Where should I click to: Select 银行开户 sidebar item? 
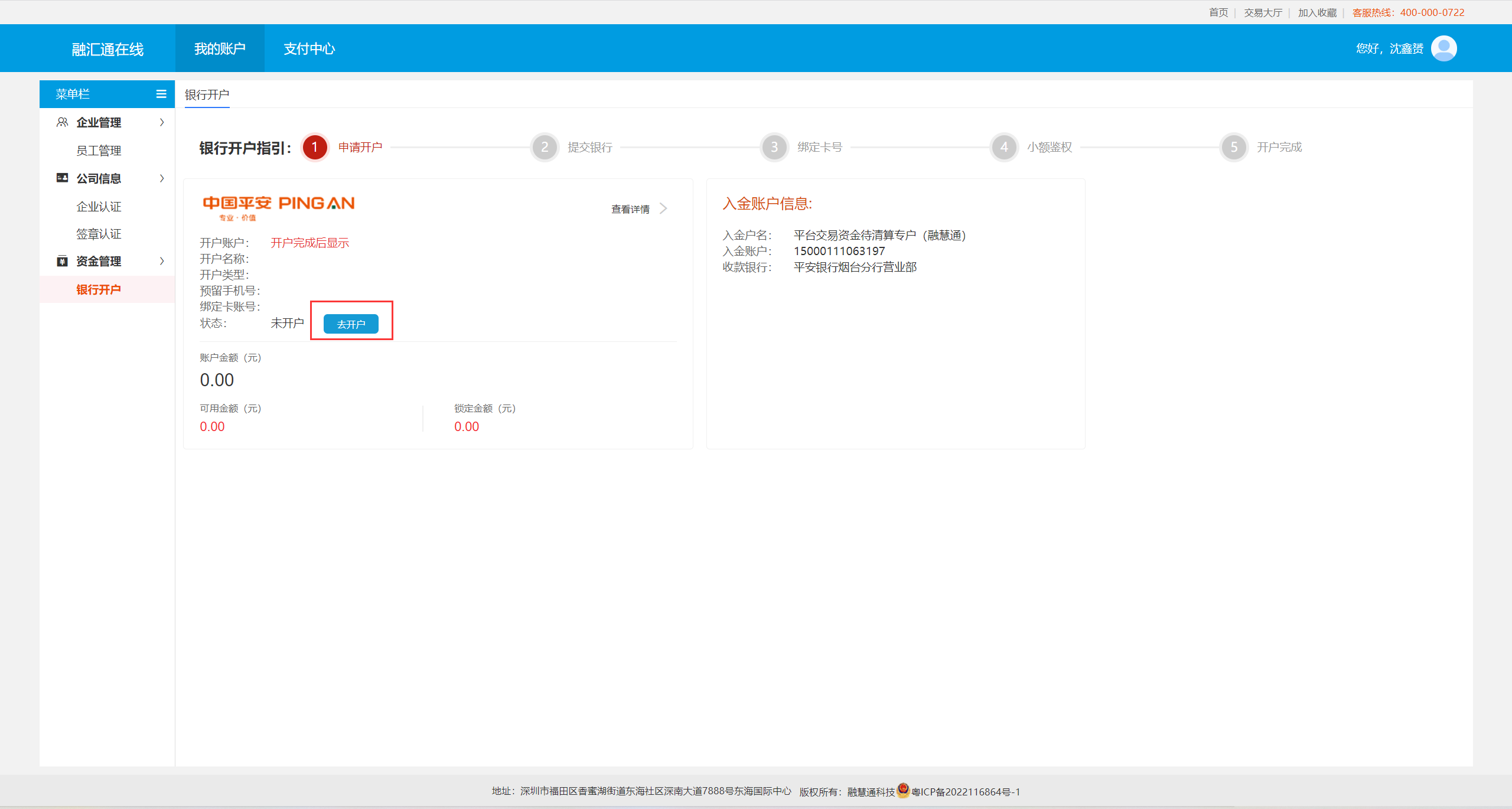107,289
